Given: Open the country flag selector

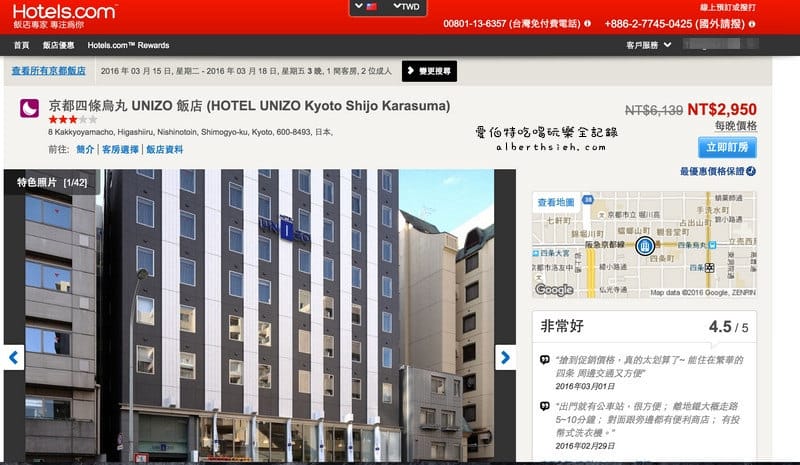Looking at the screenshot, I should point(365,7).
